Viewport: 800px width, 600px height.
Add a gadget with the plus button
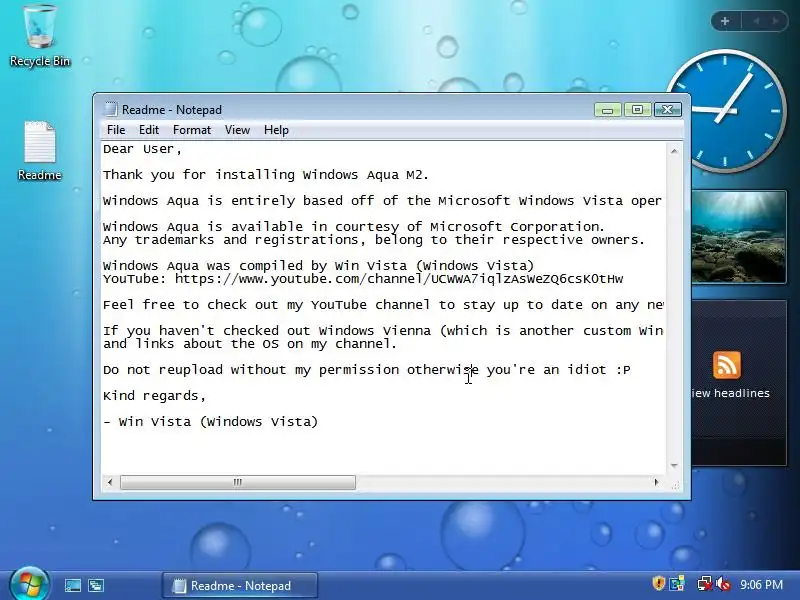click(x=725, y=21)
